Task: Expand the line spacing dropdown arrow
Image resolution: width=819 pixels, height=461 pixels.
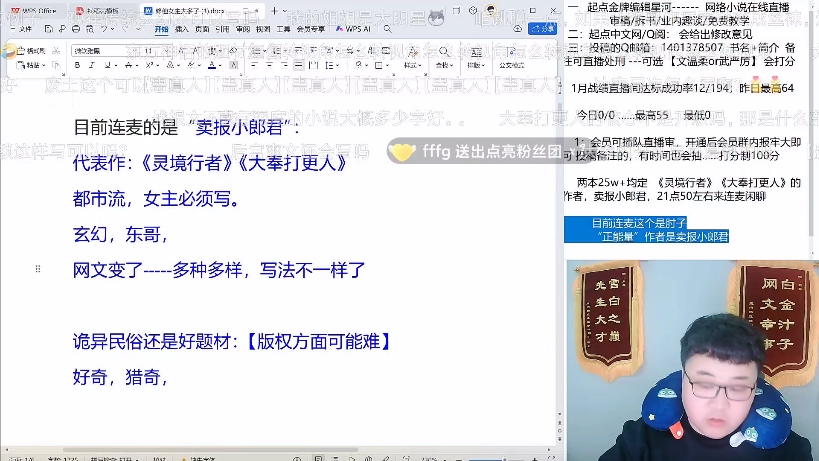Action: (337, 66)
